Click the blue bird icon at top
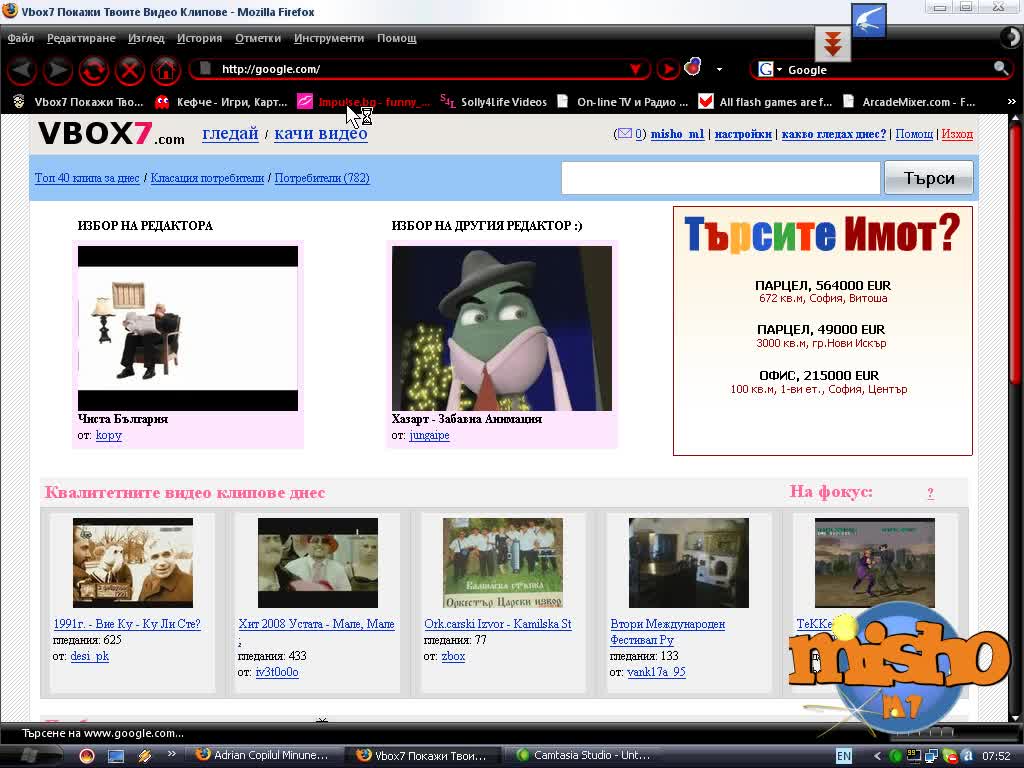 click(869, 20)
